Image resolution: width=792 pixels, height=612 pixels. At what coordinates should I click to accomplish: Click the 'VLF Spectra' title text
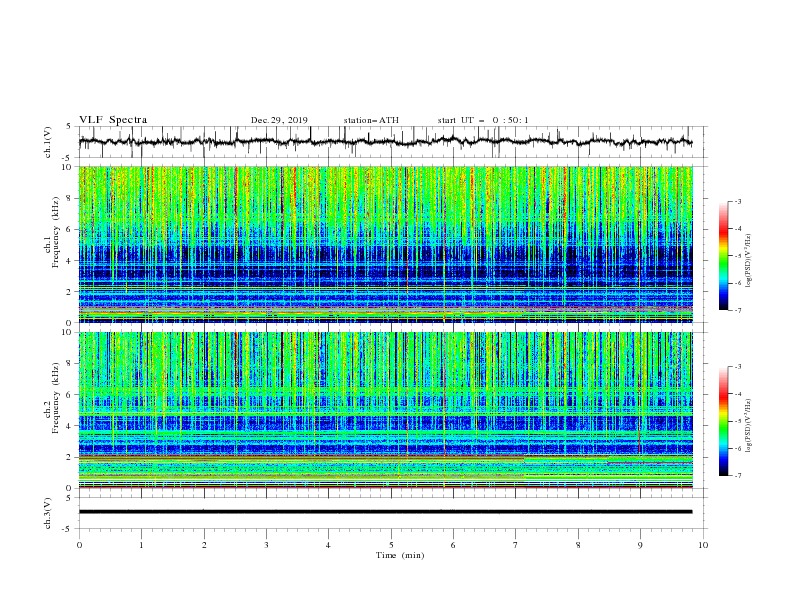[x=113, y=120]
